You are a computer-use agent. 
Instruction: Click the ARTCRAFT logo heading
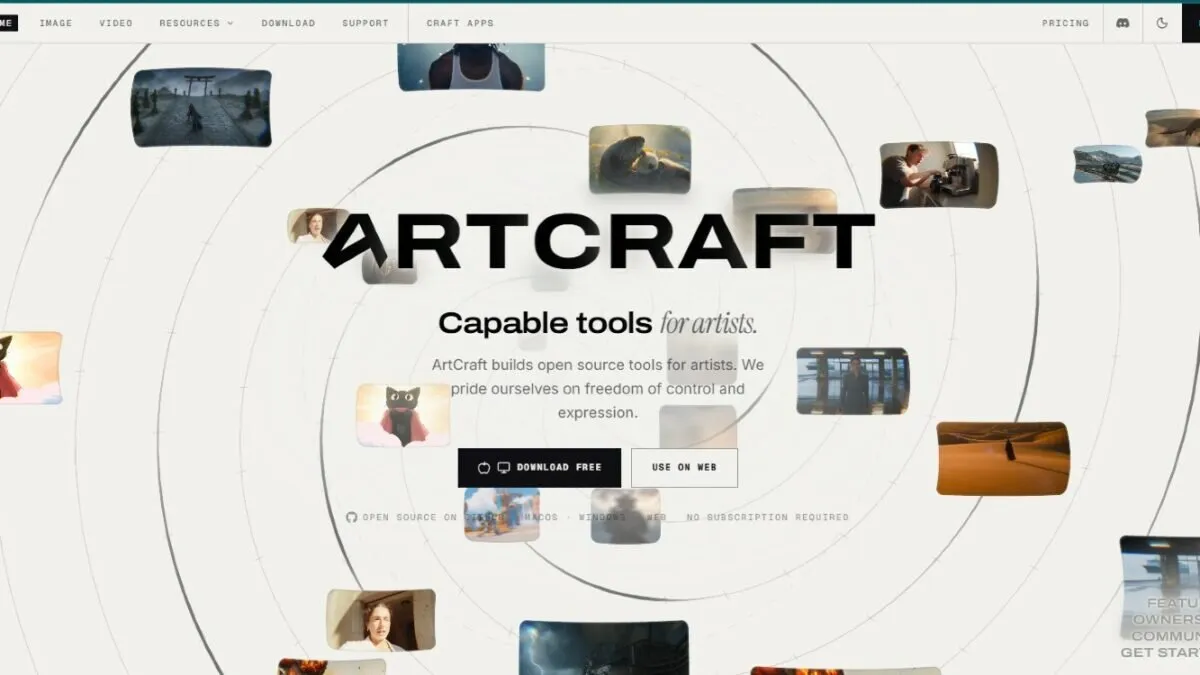(x=598, y=241)
